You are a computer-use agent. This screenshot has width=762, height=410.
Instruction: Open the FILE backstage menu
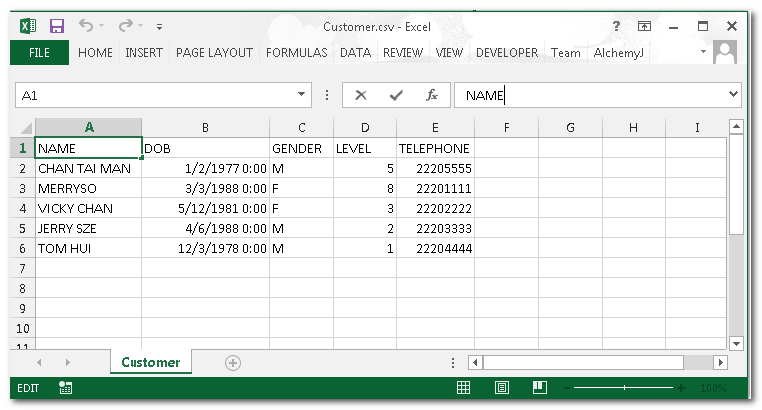tap(39, 53)
